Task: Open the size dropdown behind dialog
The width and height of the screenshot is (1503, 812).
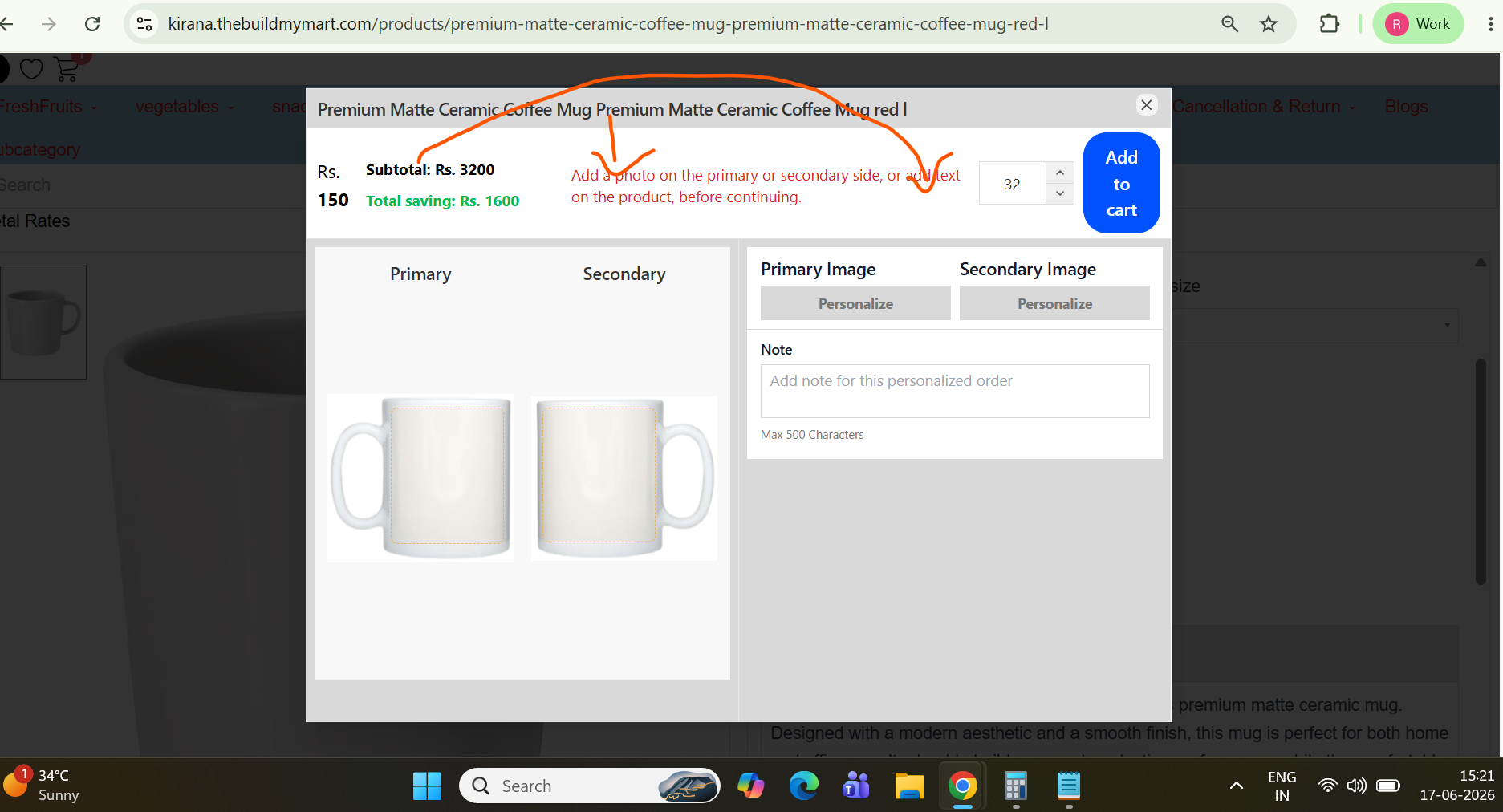Action: [1315, 326]
